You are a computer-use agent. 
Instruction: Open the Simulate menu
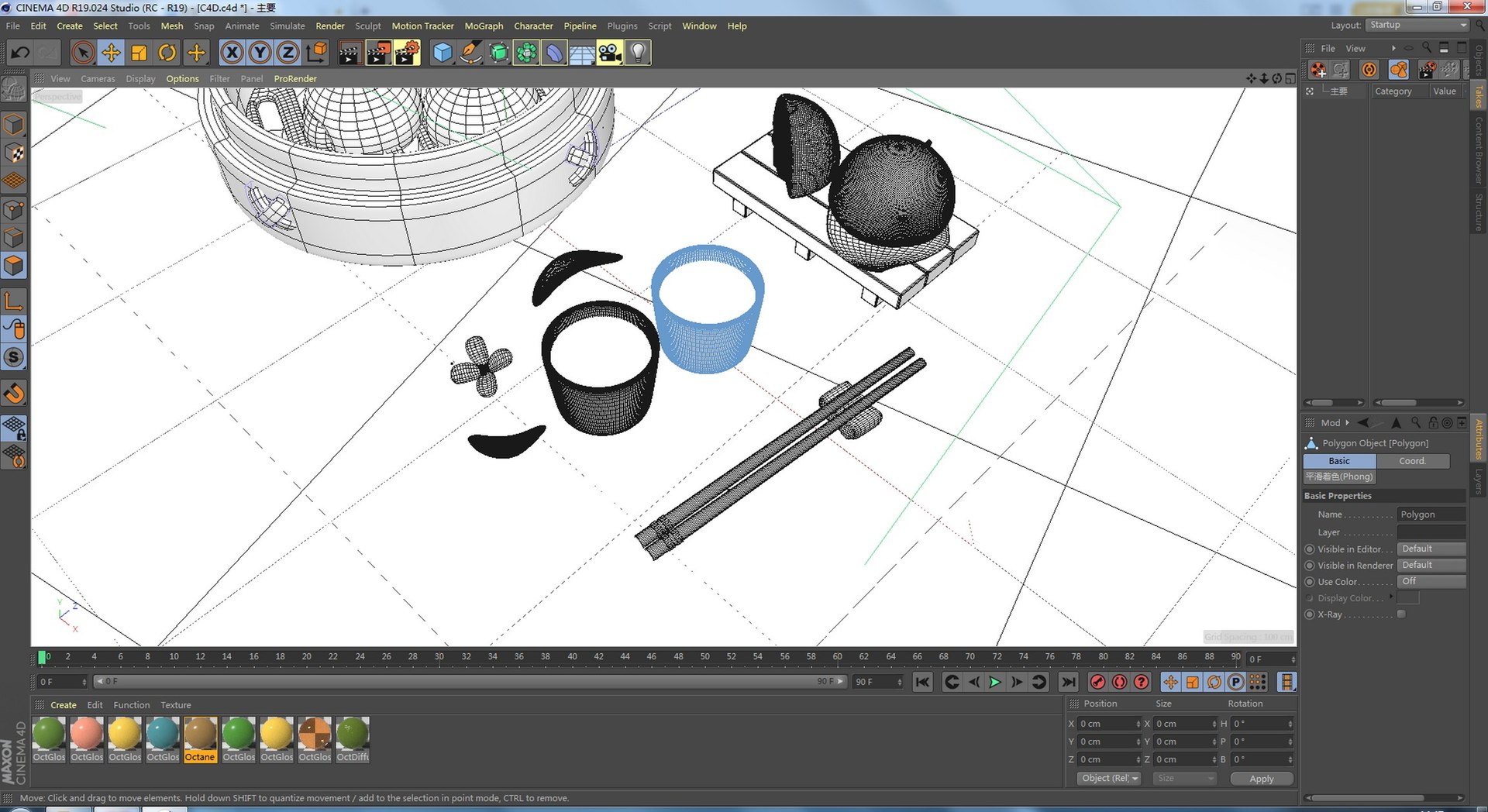pyautogui.click(x=288, y=26)
